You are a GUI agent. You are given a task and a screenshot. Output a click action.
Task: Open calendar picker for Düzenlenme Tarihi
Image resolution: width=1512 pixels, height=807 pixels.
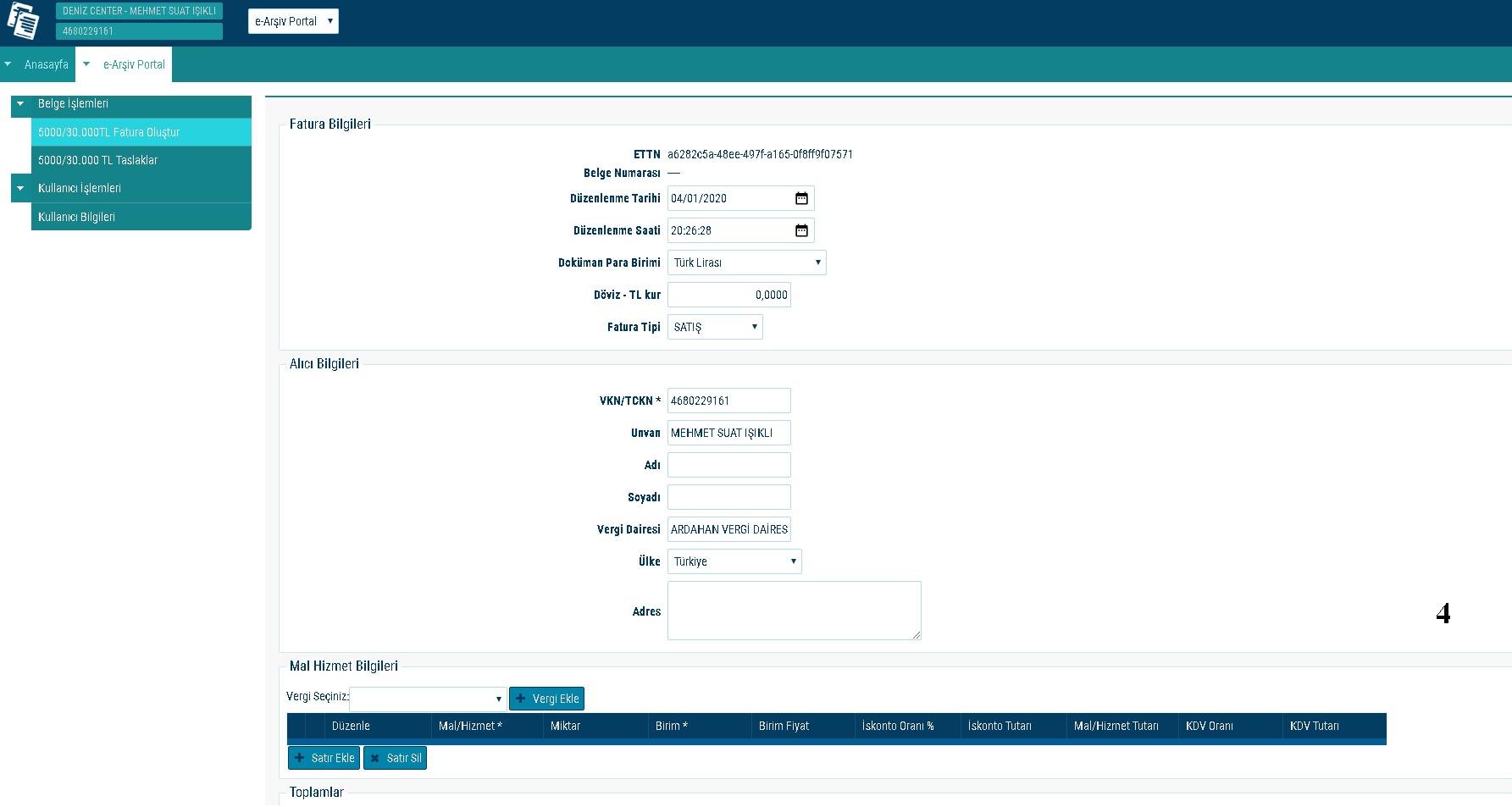[x=801, y=198]
